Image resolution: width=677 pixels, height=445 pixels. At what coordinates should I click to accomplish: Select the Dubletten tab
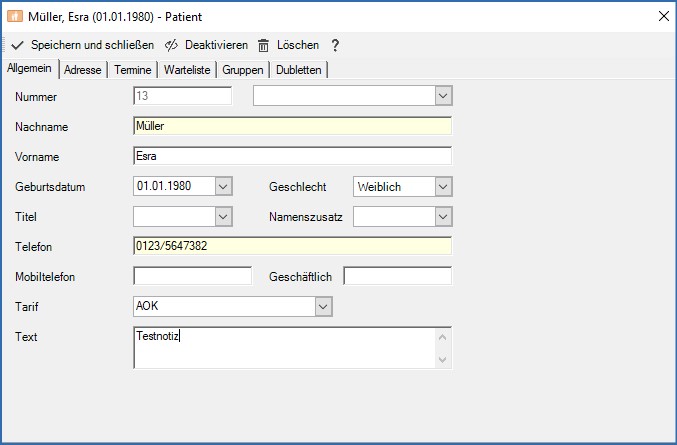[x=299, y=70]
